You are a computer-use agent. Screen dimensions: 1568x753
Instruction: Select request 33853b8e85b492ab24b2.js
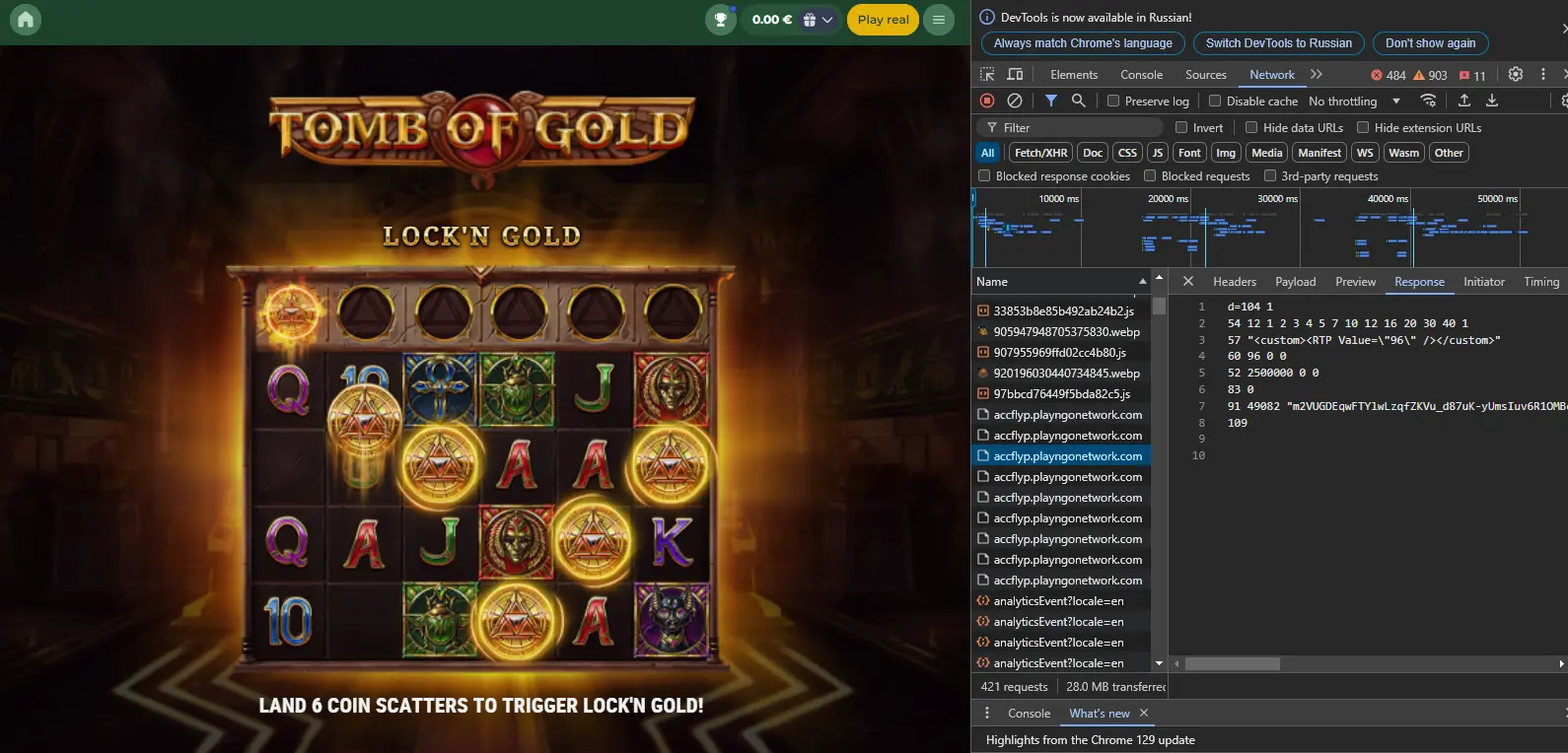(x=1061, y=310)
